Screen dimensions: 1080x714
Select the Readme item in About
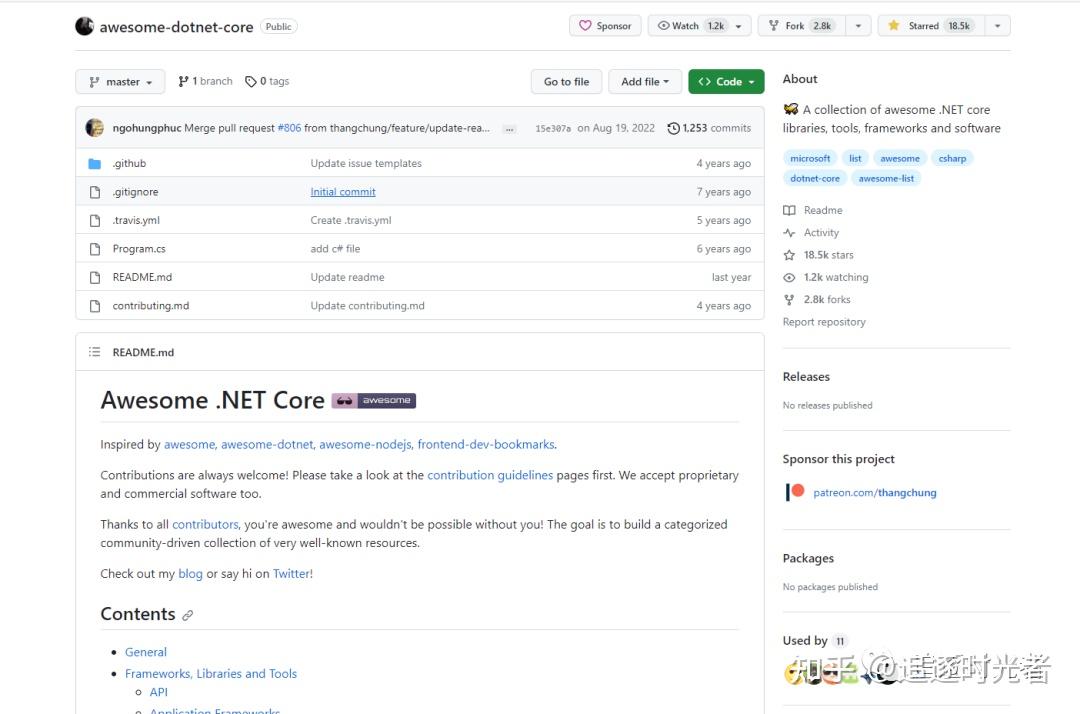click(822, 210)
